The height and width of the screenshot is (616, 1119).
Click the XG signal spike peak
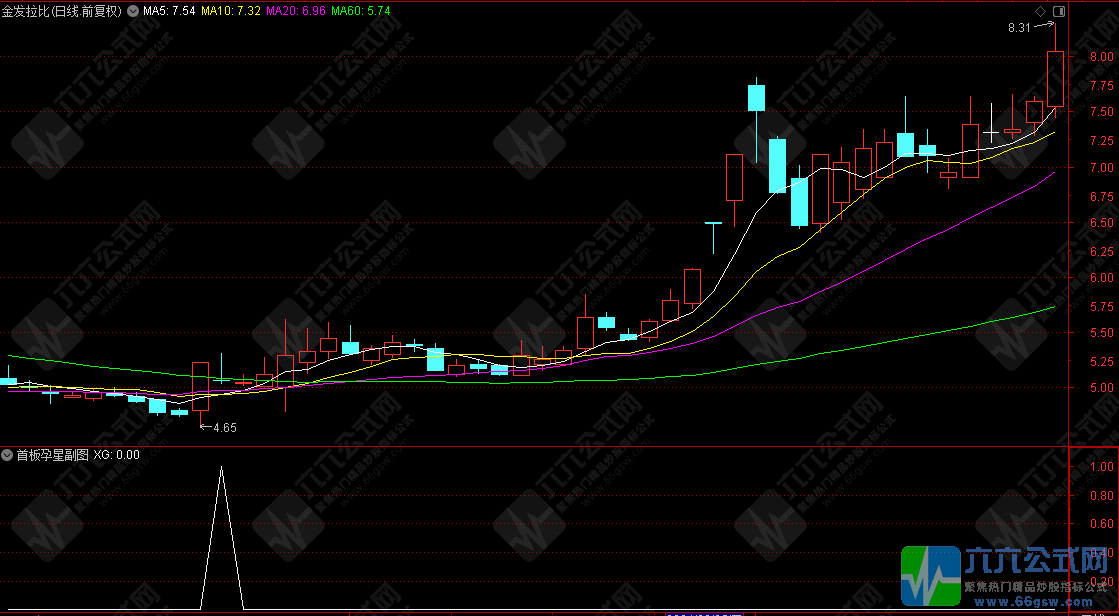point(222,467)
